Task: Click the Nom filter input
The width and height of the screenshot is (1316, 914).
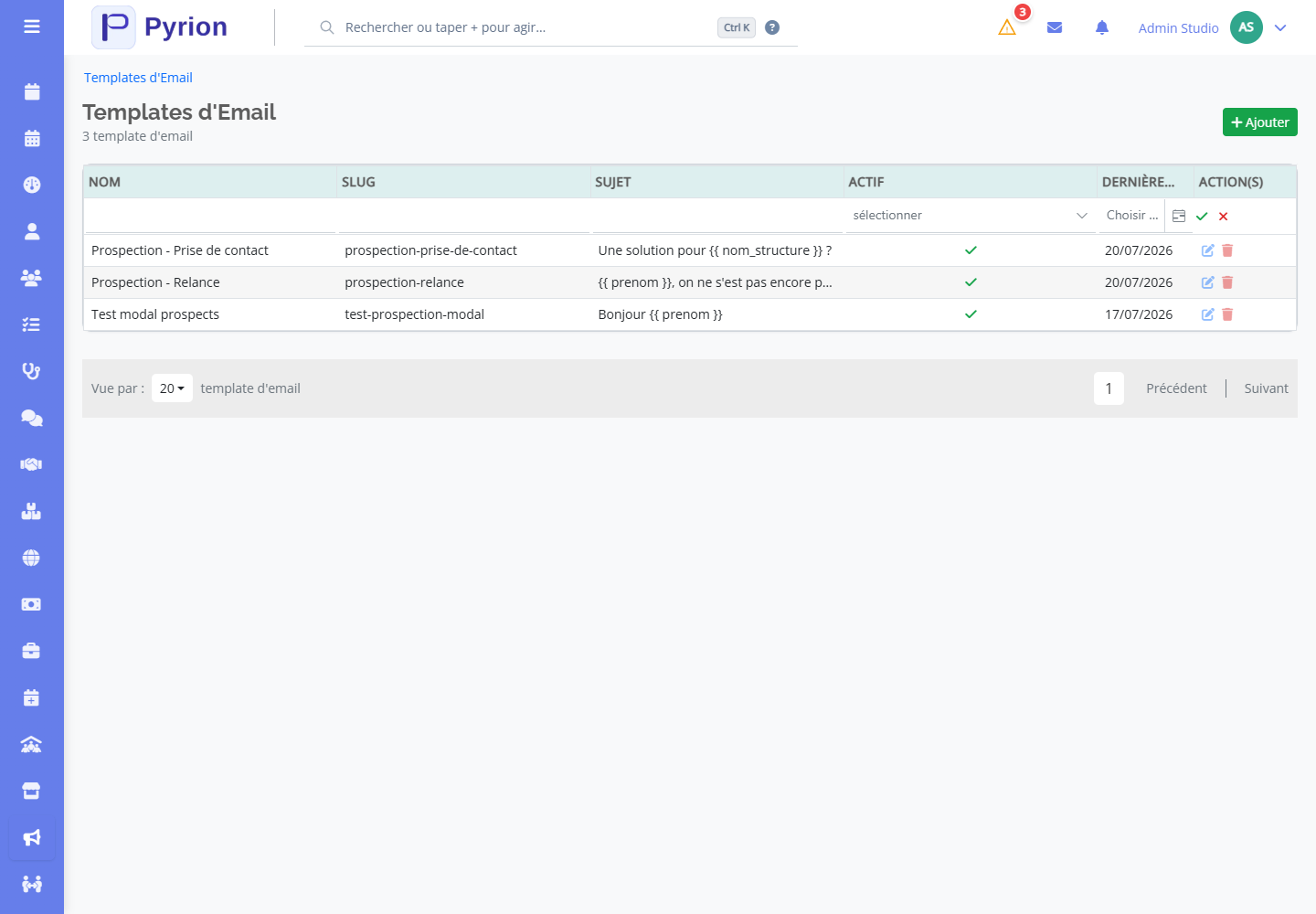Action: (x=210, y=216)
